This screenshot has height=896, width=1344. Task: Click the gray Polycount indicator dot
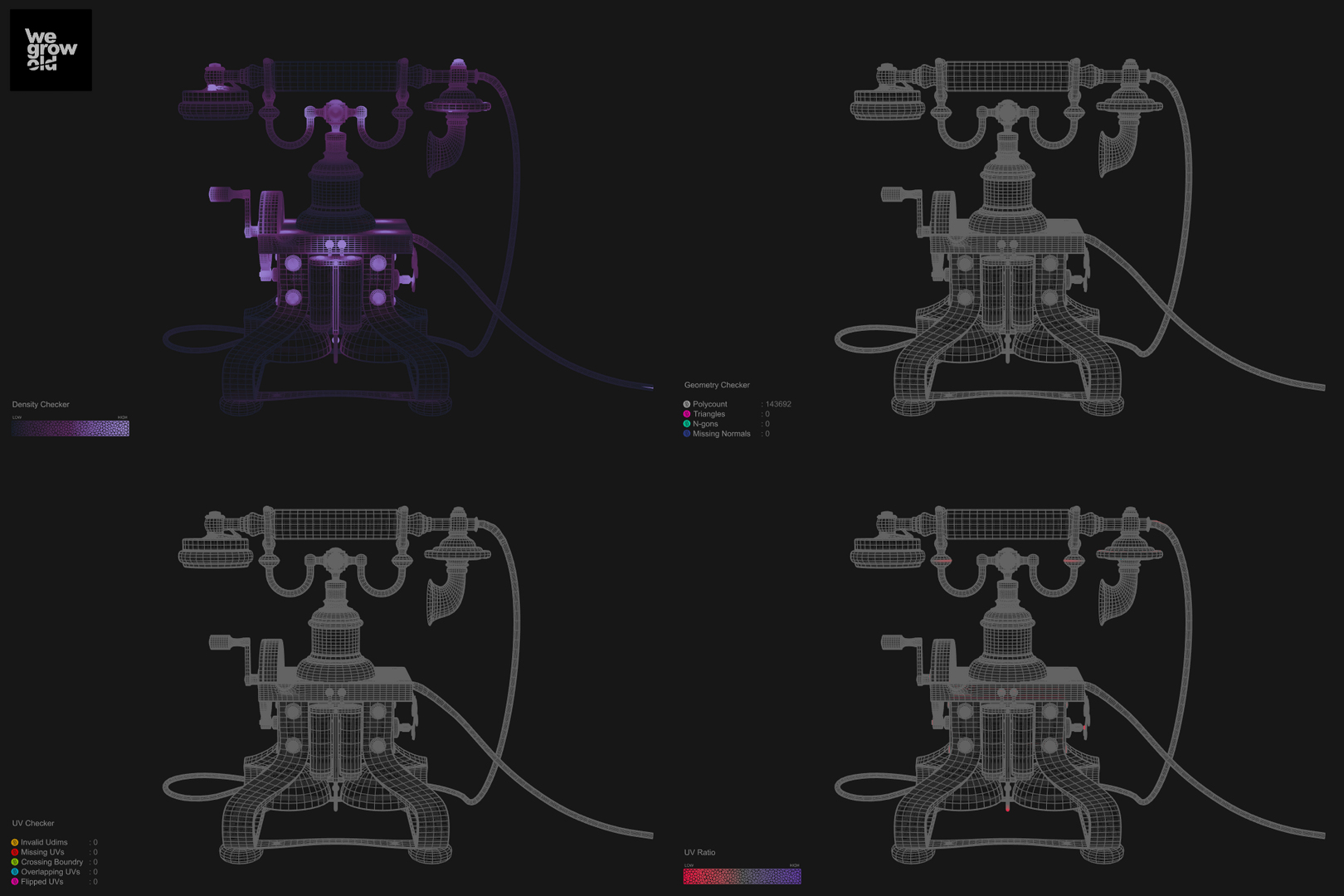[x=686, y=404]
